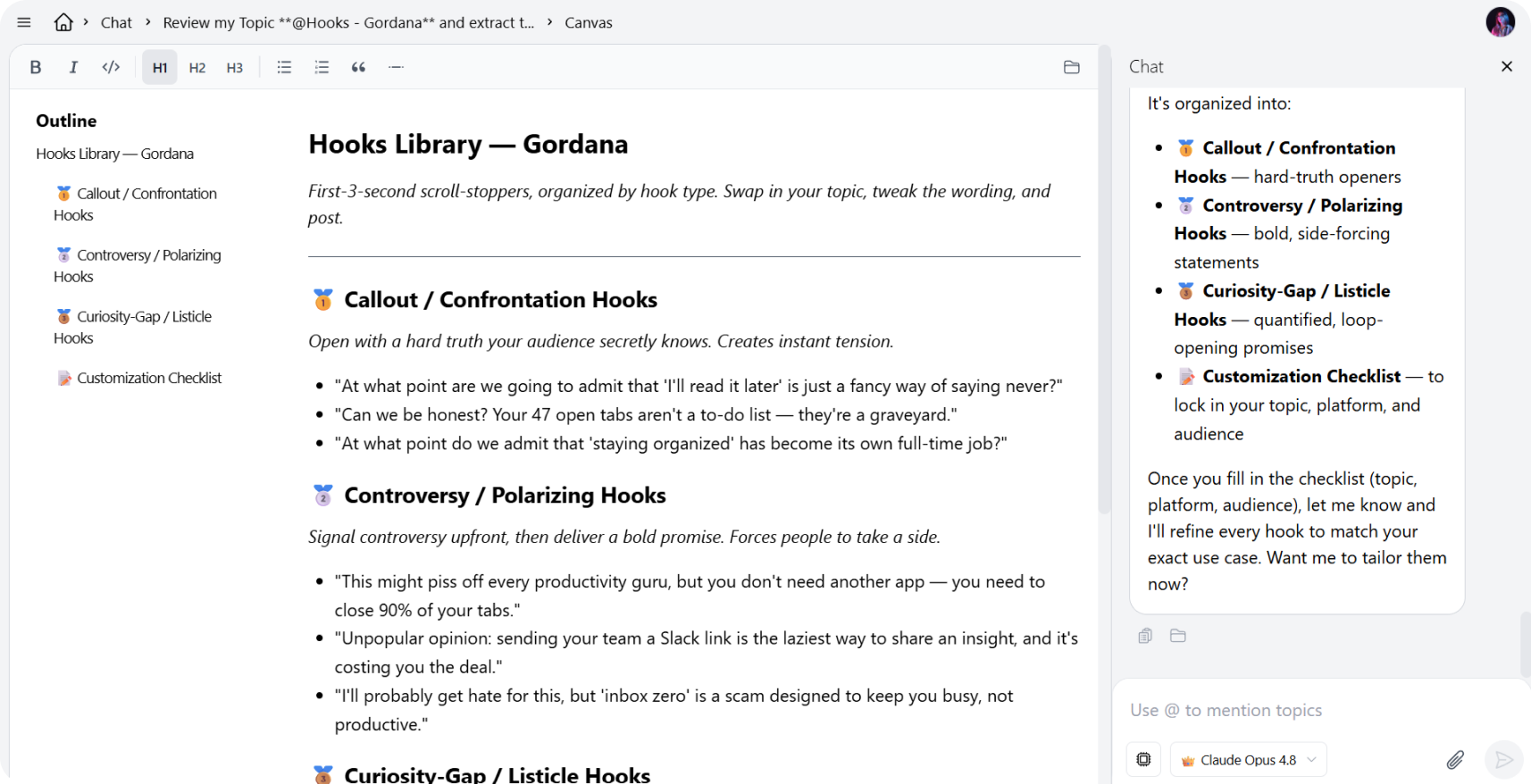Open the hamburger menu
This screenshot has height=784, width=1531.
click(24, 22)
